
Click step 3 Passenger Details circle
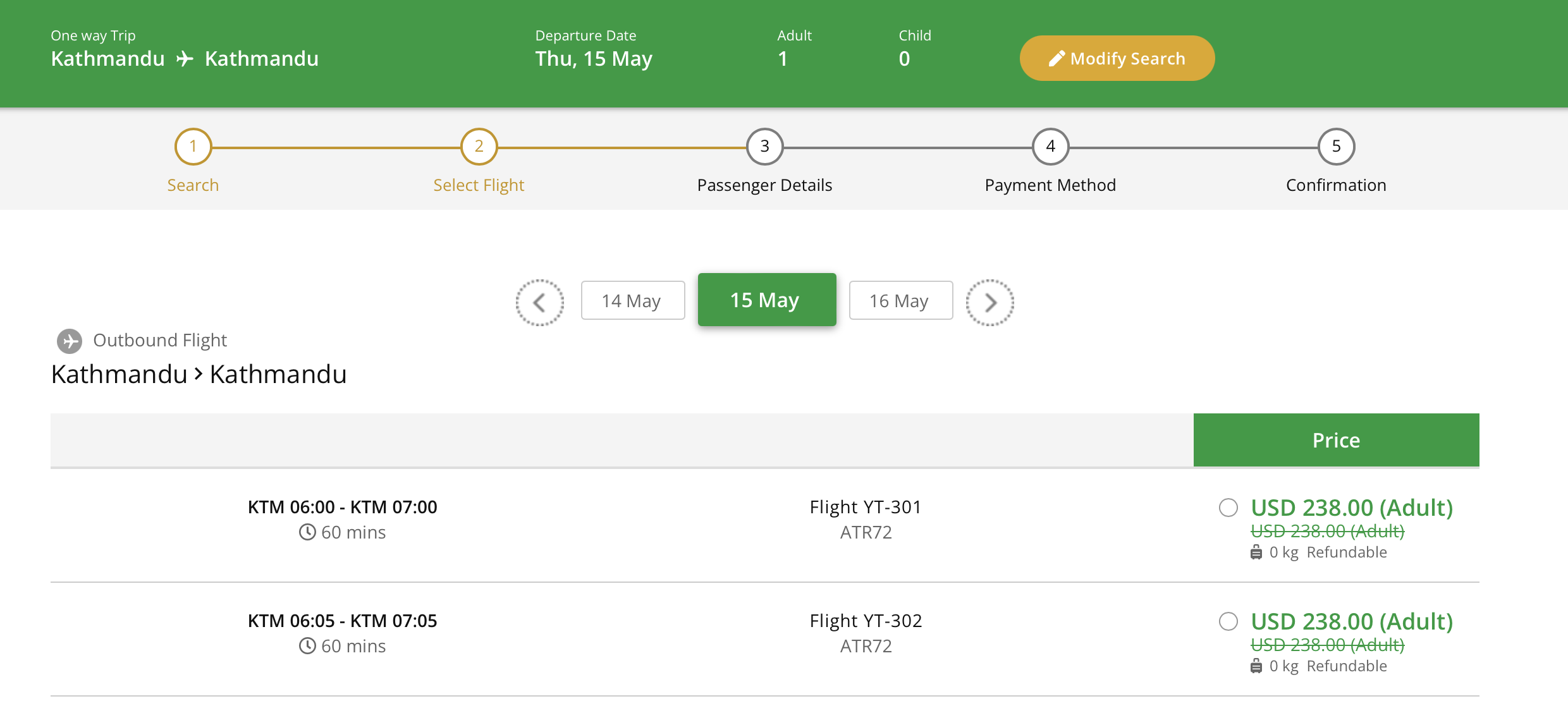coord(765,147)
